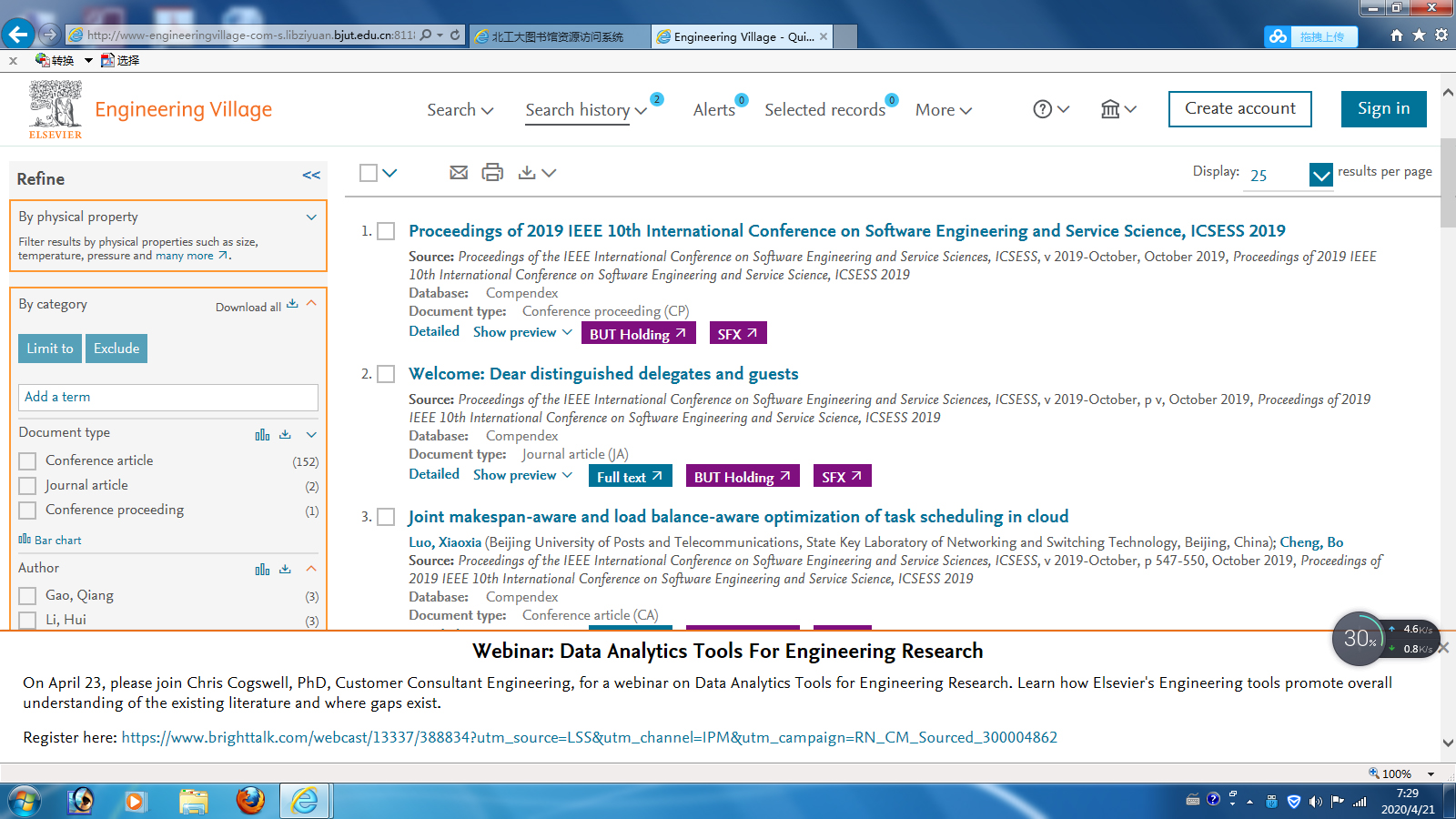
Task: Click the Elsevier tree logo
Action: click(56, 109)
